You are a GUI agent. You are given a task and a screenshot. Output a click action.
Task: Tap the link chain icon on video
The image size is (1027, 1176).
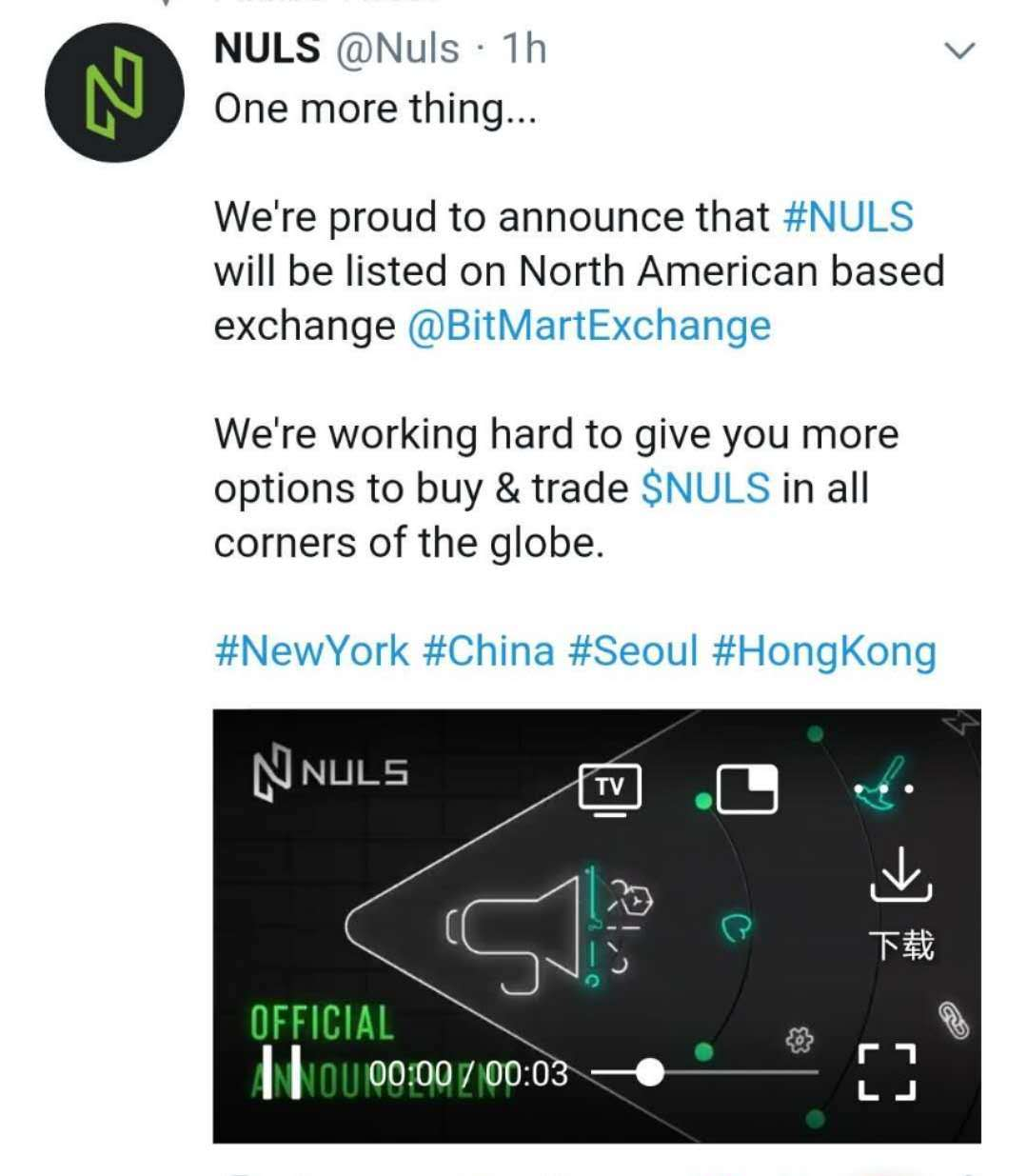pos(954,1020)
